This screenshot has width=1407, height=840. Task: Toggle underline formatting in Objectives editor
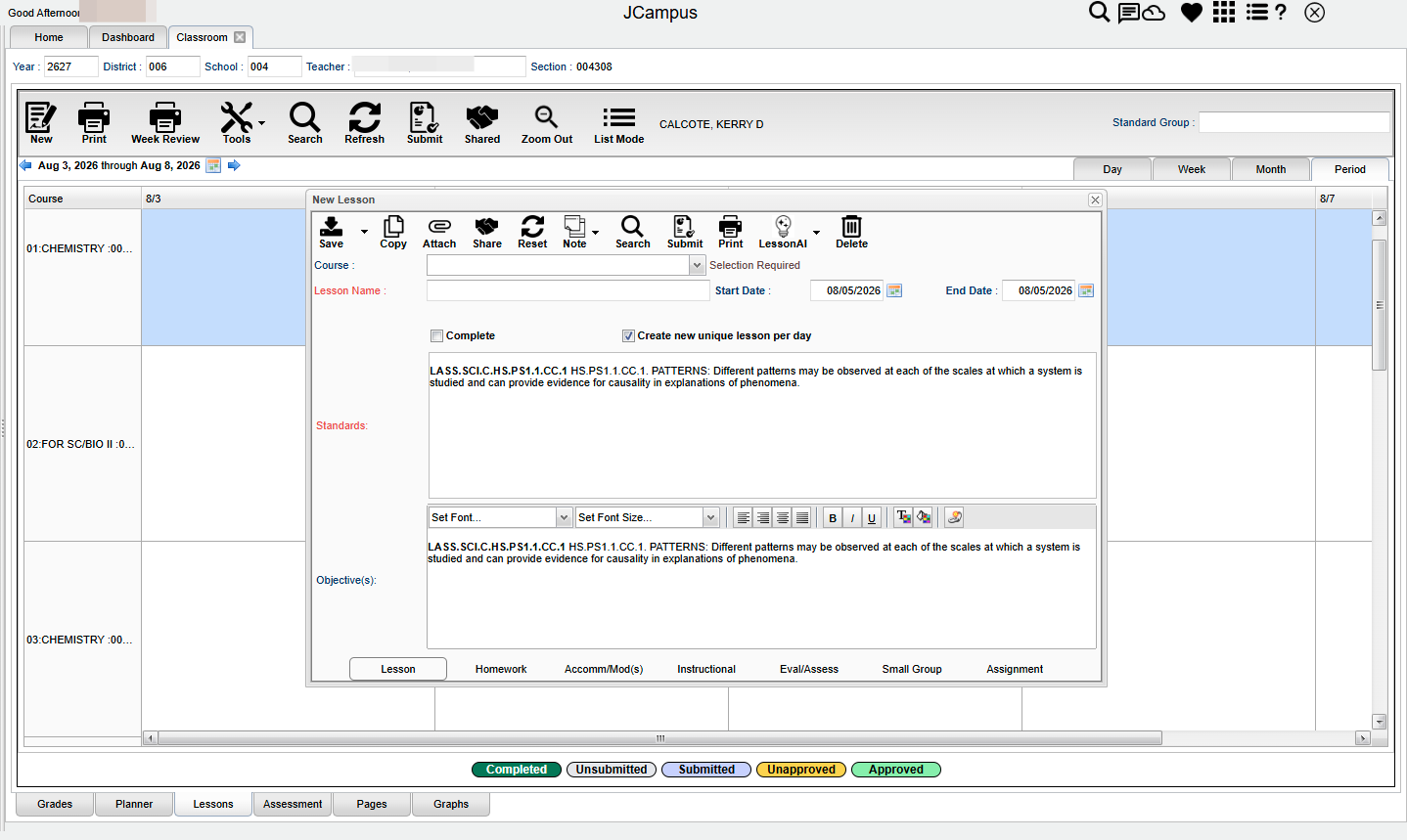click(x=872, y=517)
